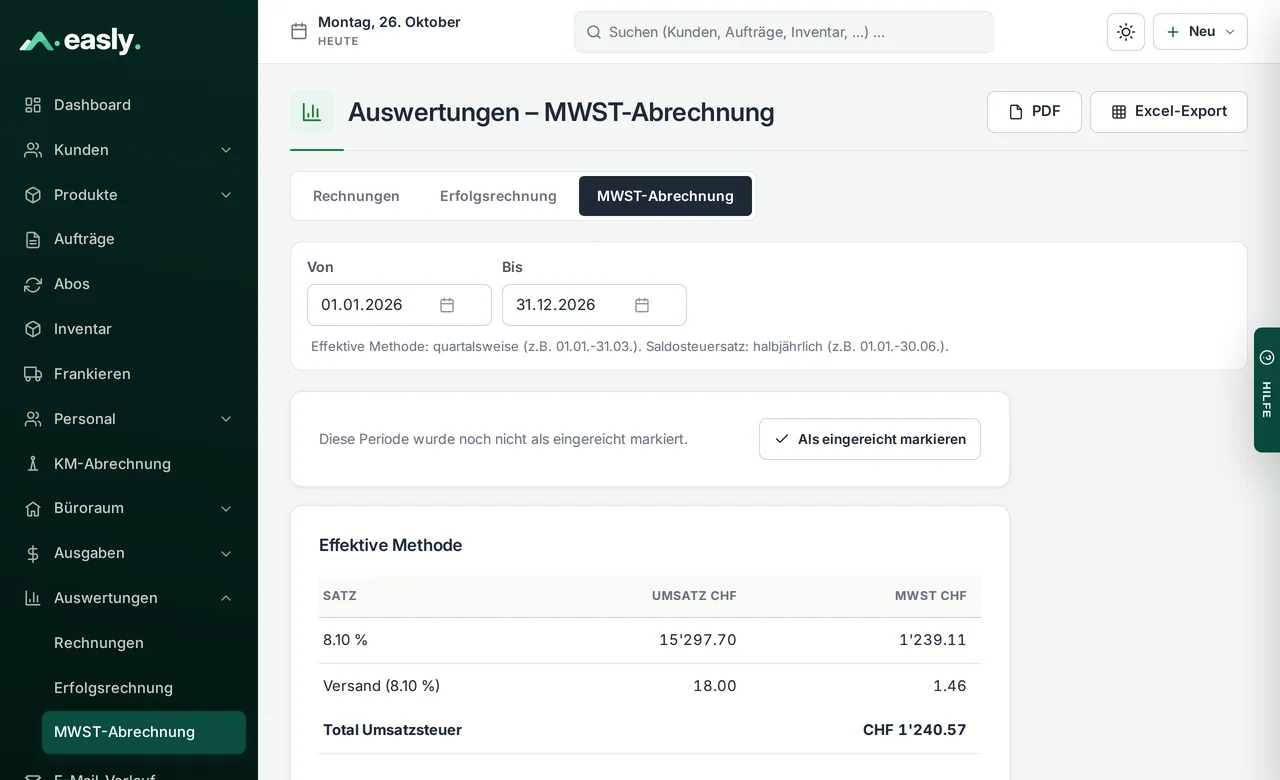Switch to the Erfolgsrechnung tab
The width and height of the screenshot is (1280, 780).
tap(498, 196)
